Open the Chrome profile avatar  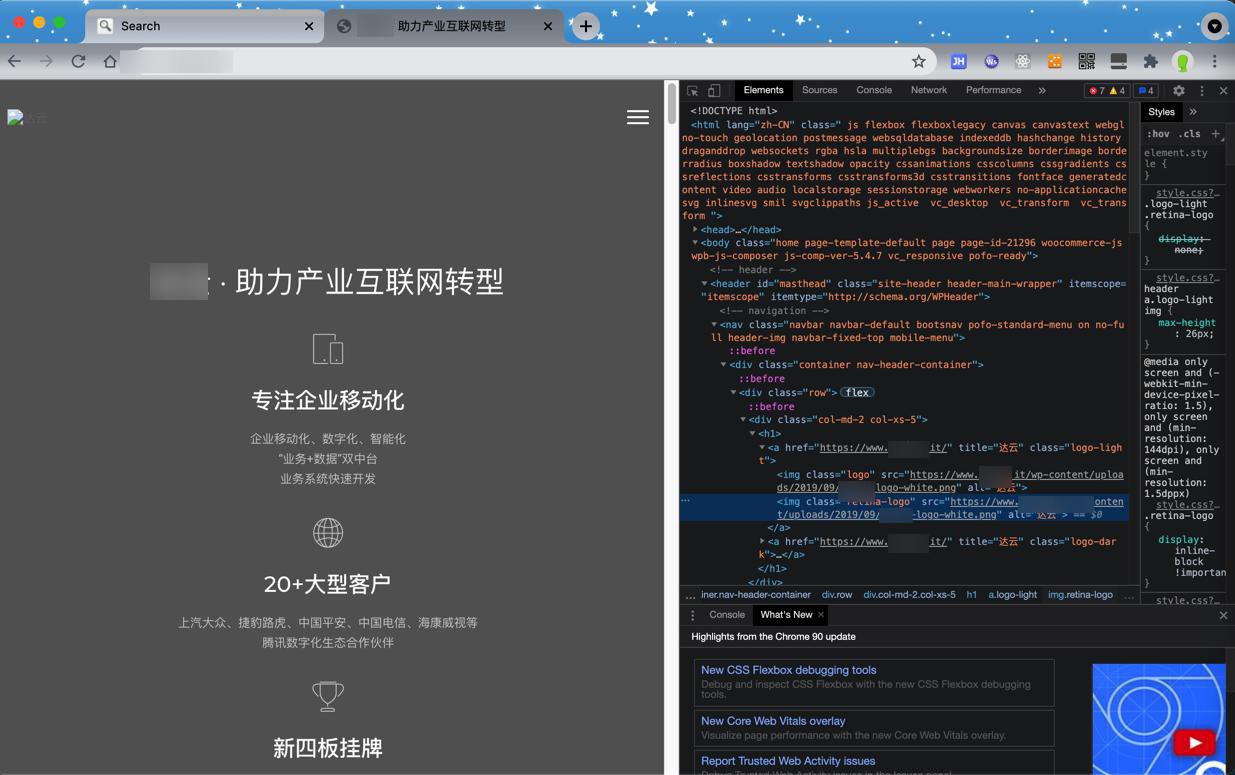click(x=1182, y=61)
